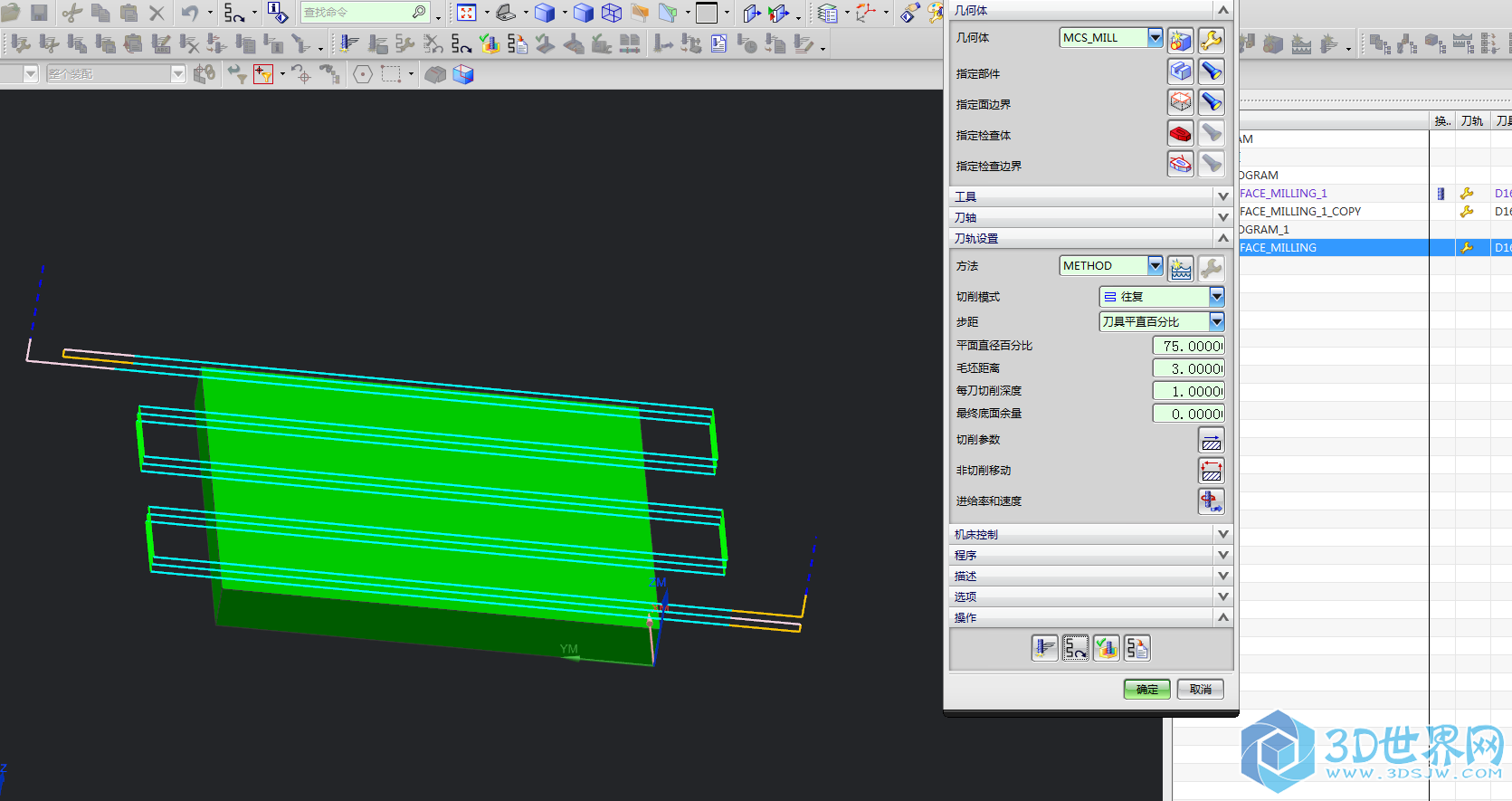This screenshot has width=1512, height=801.
Task: Click the Replay tool path icon under 操作
Action: tap(1076, 648)
